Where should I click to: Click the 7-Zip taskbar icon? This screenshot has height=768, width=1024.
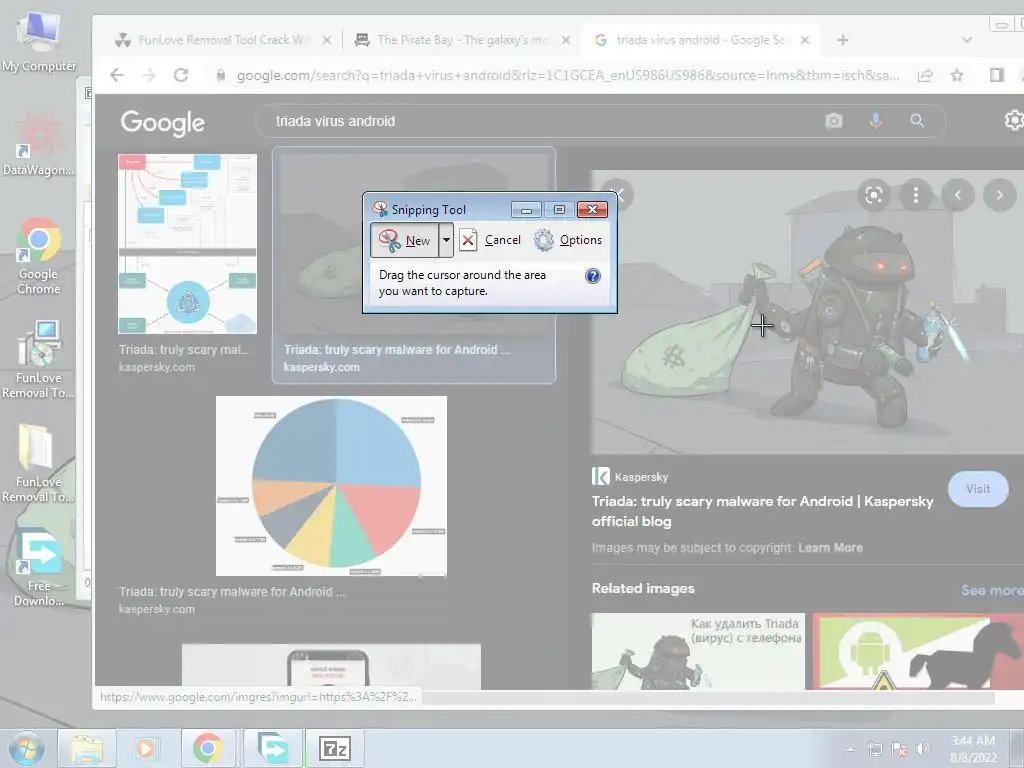point(334,748)
